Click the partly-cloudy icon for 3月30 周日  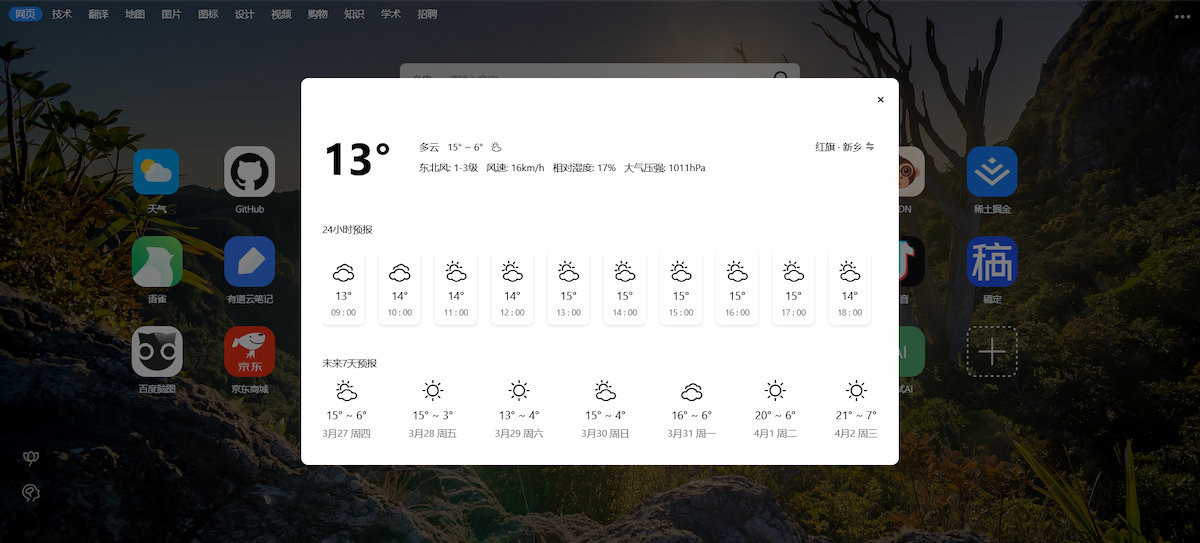click(x=605, y=391)
